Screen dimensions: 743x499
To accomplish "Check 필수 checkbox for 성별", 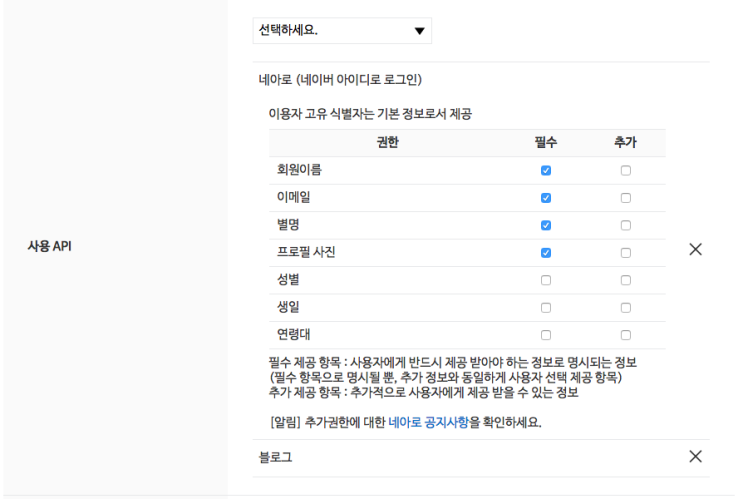I will point(546,281).
